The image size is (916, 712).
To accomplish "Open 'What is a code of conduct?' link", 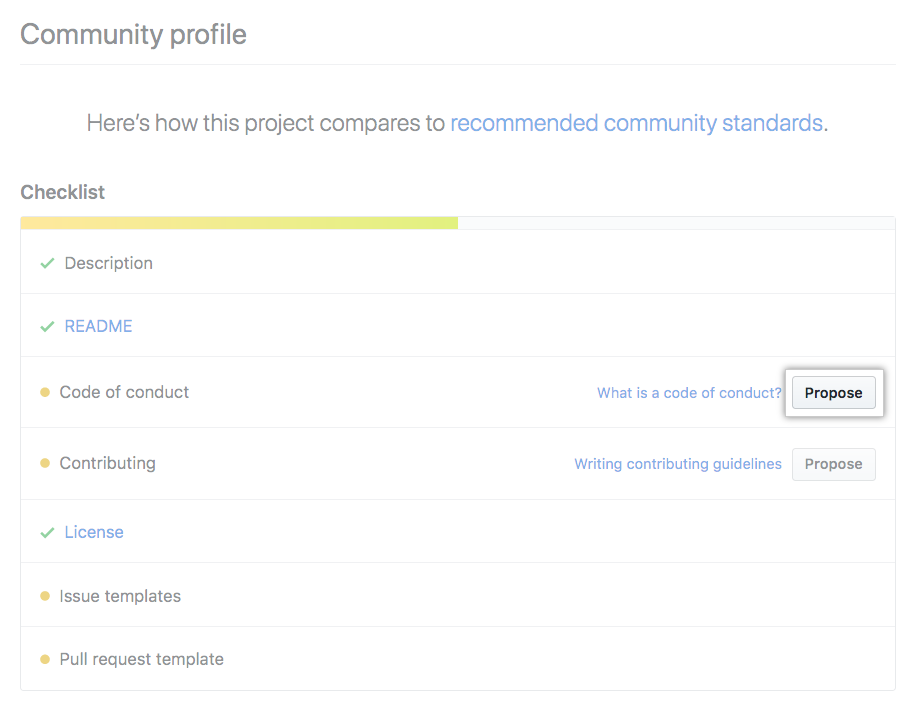I will coord(689,393).
